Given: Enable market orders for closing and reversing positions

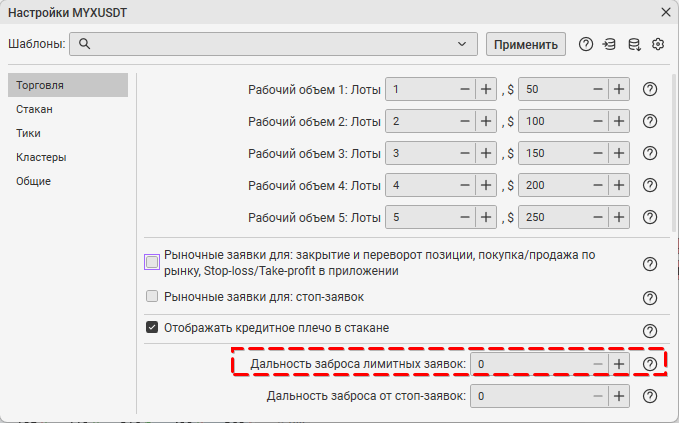Looking at the screenshot, I should [x=152, y=262].
